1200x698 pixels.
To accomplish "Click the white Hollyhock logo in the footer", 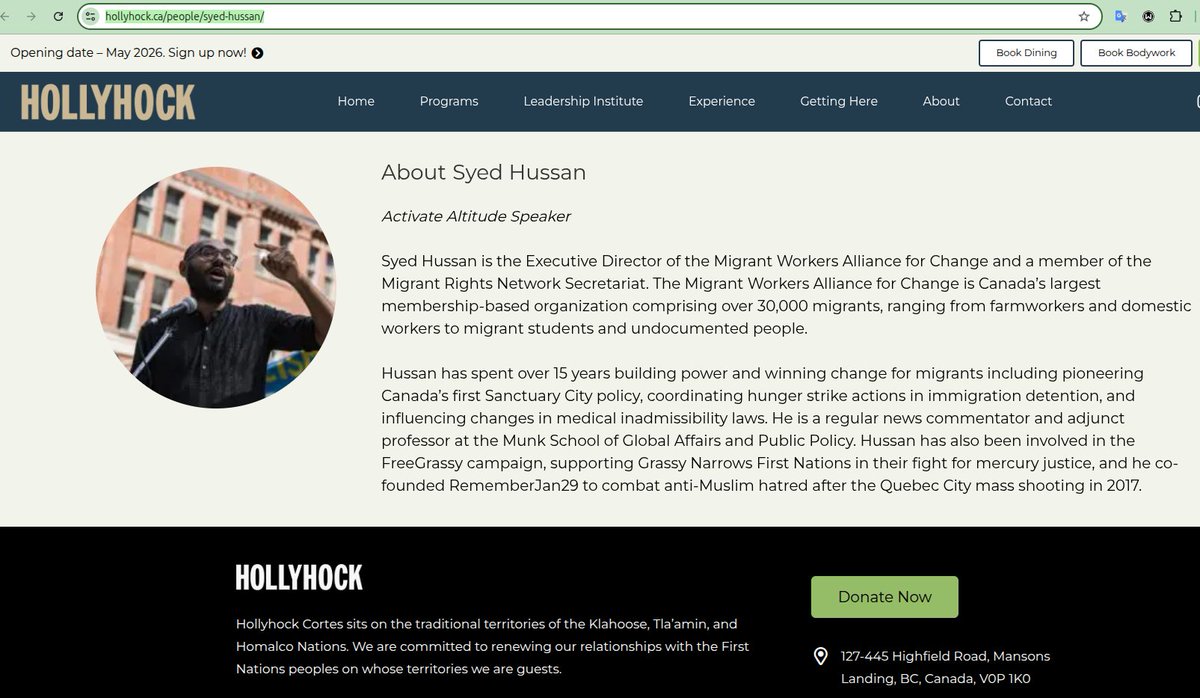I will coord(299,577).
